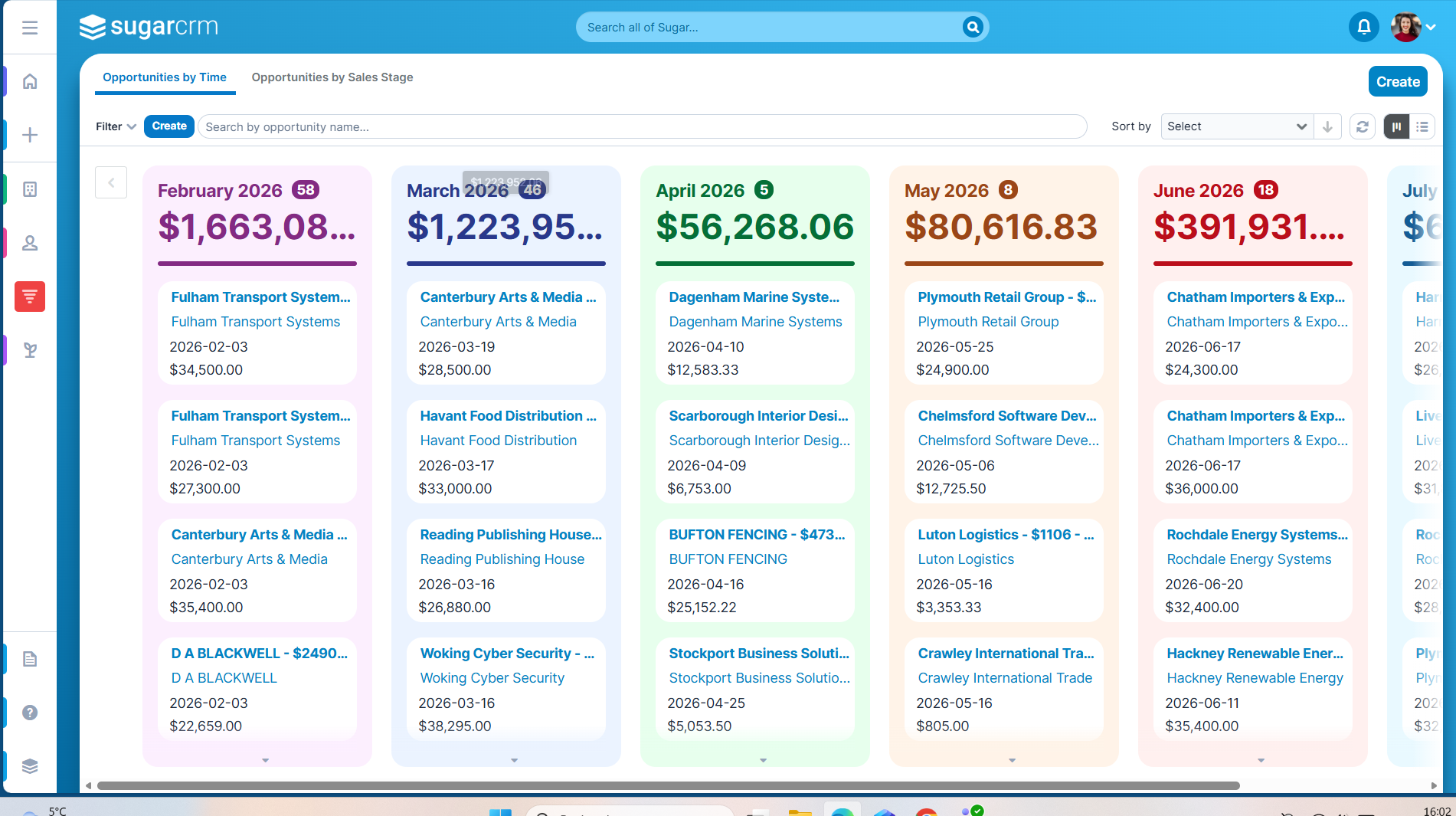Expand the Filter dropdown
The width and height of the screenshot is (1456, 816).
pyautogui.click(x=116, y=127)
